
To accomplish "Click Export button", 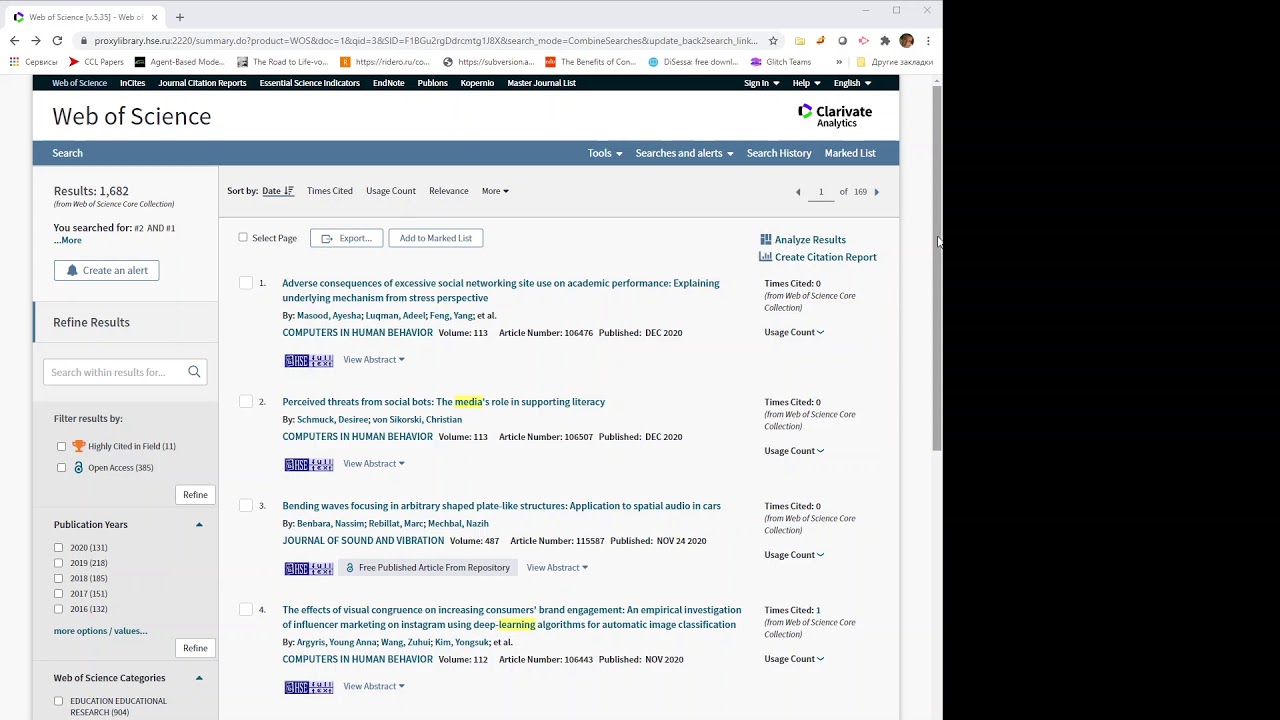I will pyautogui.click(x=346, y=238).
